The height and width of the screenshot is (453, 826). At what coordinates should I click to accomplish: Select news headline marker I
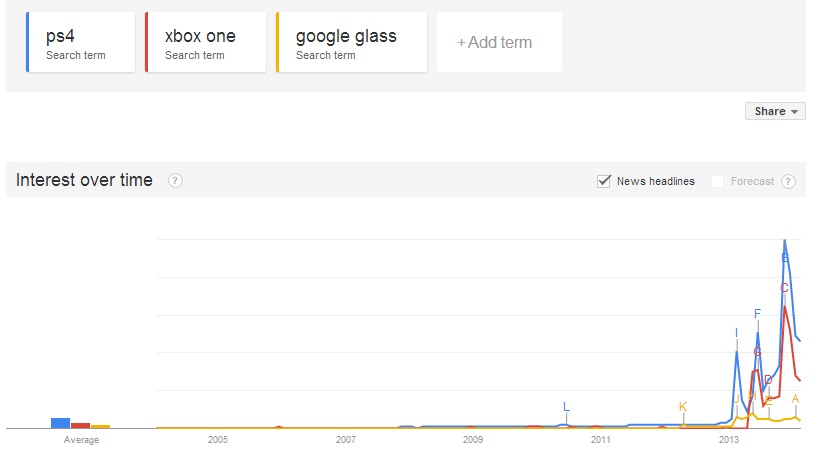(x=736, y=333)
